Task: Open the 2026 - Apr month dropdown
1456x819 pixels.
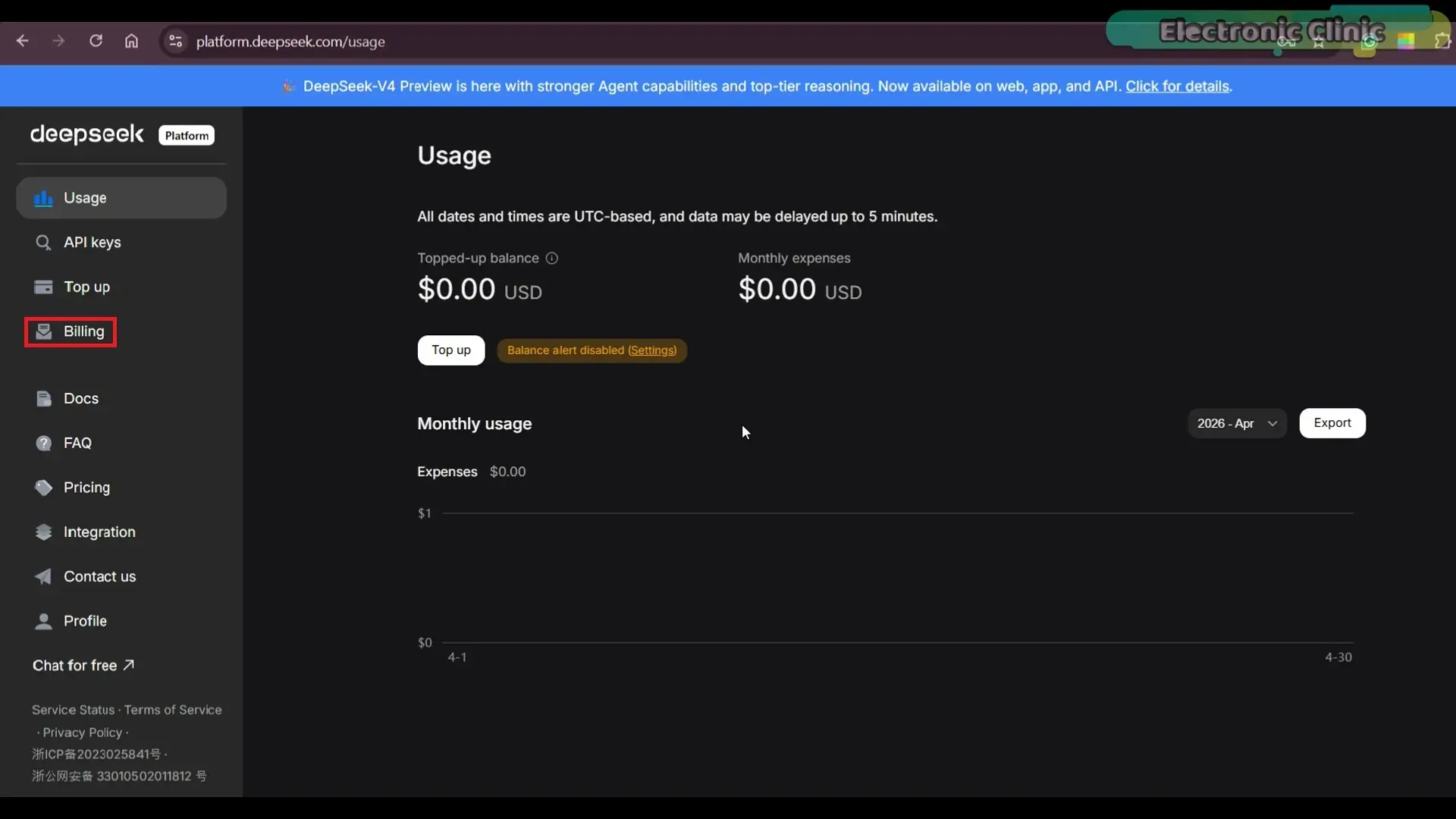Action: point(1237,423)
